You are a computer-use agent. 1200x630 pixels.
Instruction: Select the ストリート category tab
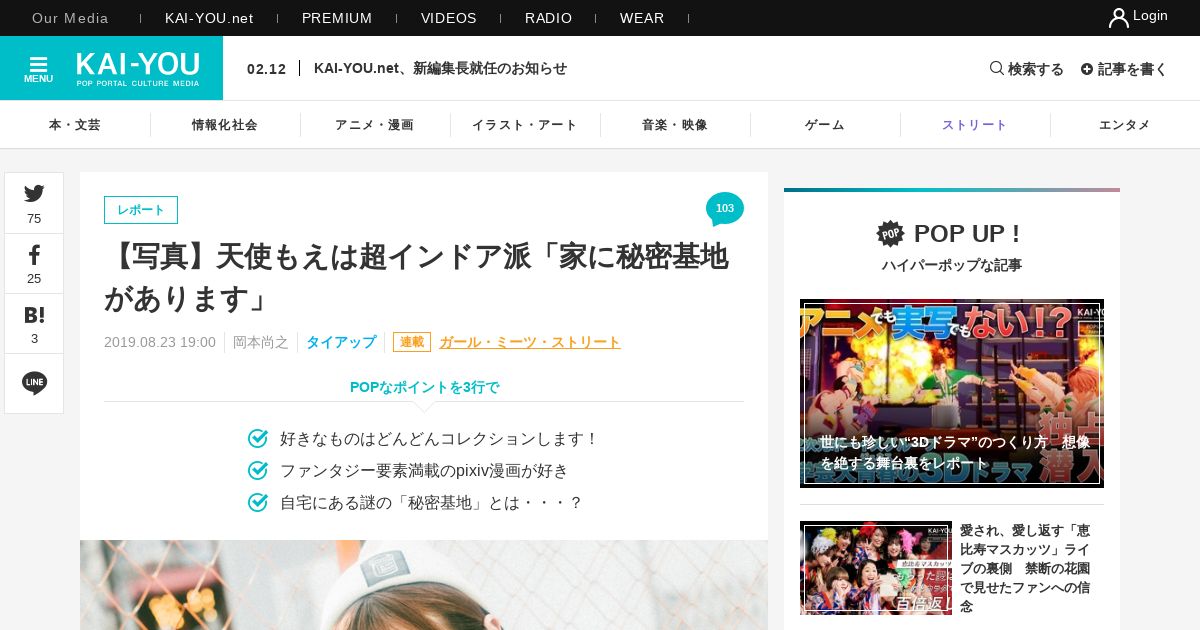(x=975, y=125)
